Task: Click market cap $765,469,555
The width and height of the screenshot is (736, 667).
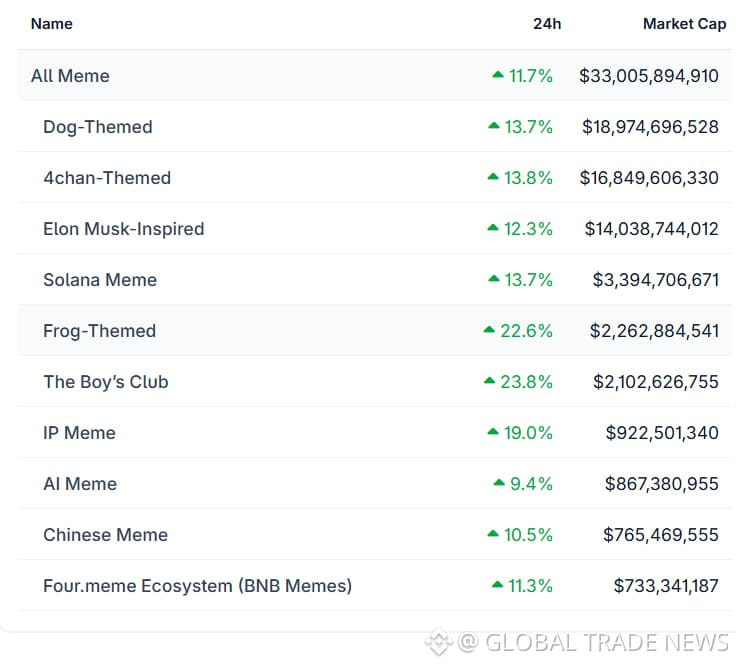Action: [661, 535]
